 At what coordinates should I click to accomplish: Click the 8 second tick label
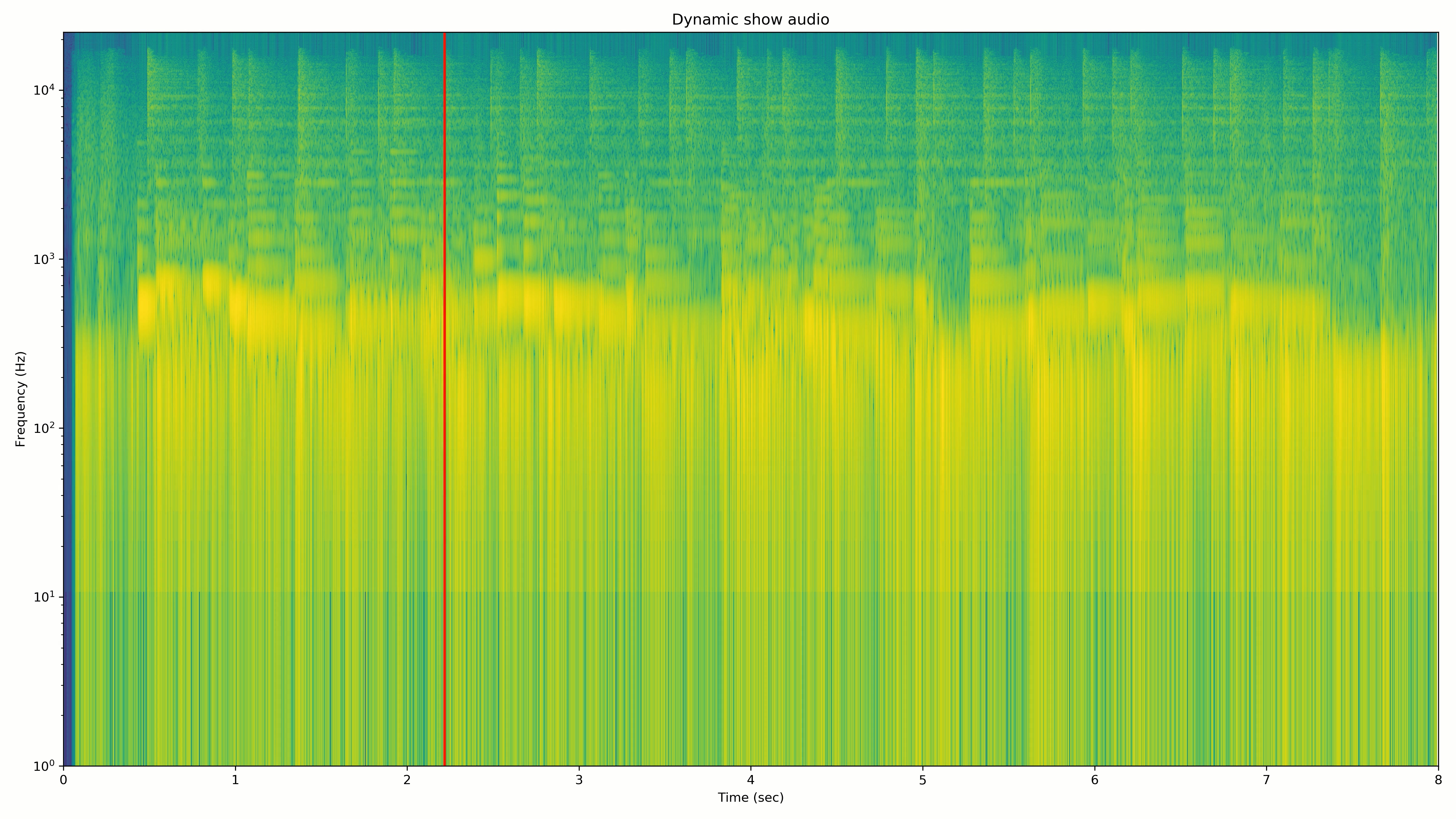[x=1438, y=780]
